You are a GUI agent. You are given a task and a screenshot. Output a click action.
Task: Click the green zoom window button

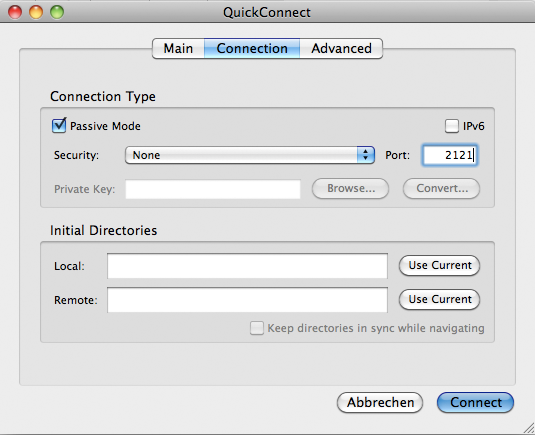(57, 12)
